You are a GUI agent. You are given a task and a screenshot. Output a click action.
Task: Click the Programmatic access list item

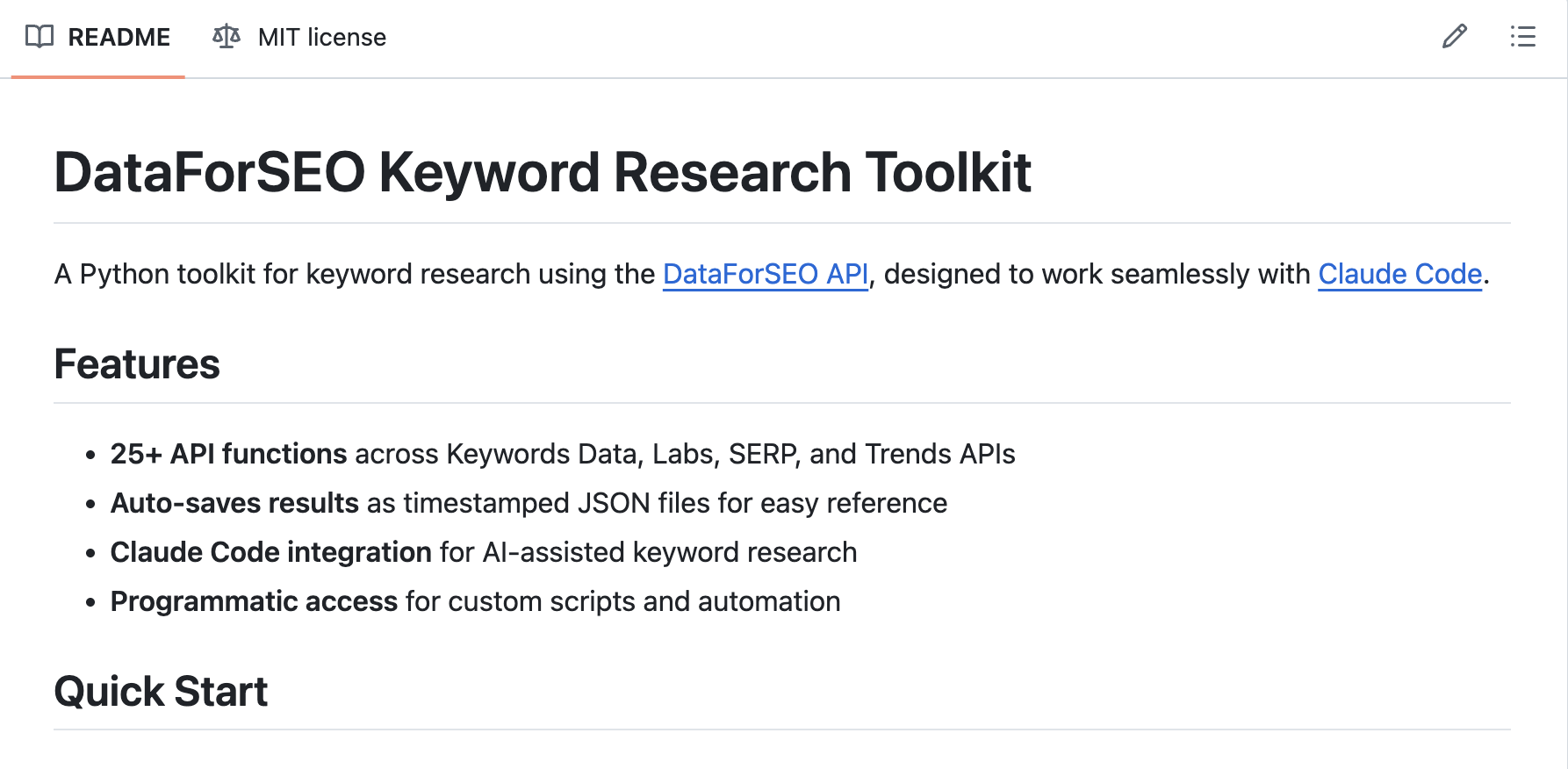pos(475,601)
